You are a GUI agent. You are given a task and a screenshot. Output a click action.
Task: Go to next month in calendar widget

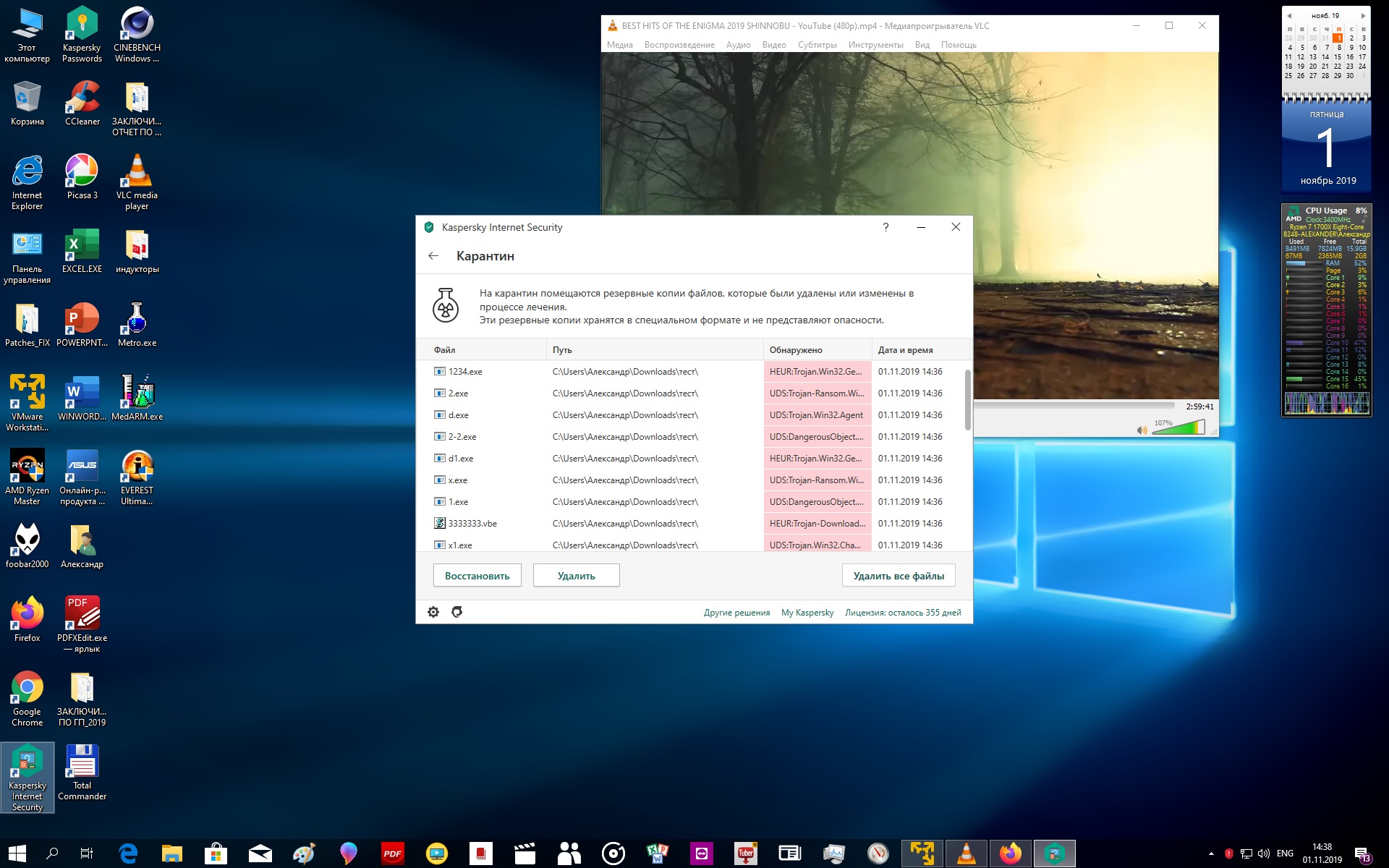(x=1363, y=15)
